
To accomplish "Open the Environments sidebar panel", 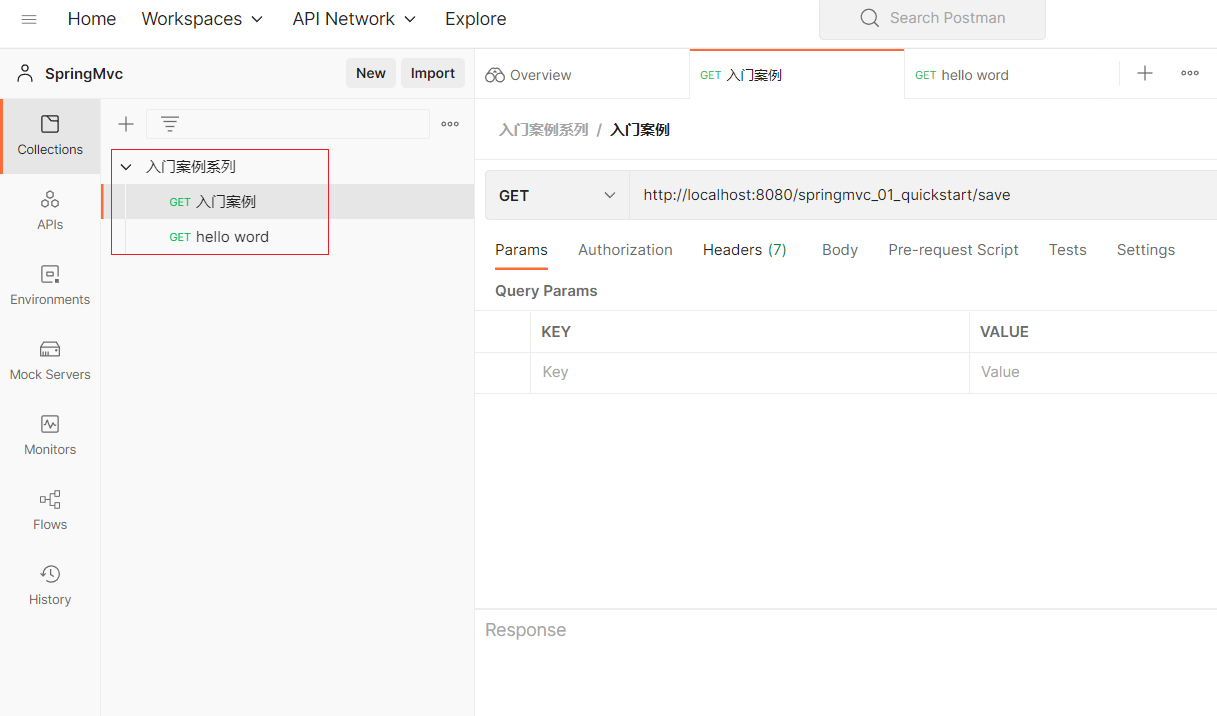I will click(50, 286).
